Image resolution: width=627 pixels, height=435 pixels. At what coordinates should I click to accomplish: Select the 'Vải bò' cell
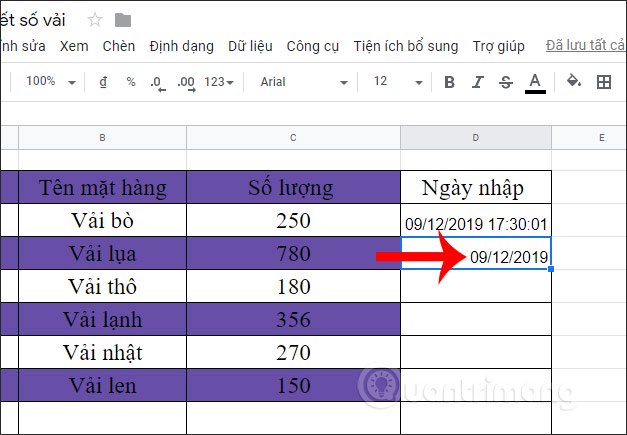(102, 220)
